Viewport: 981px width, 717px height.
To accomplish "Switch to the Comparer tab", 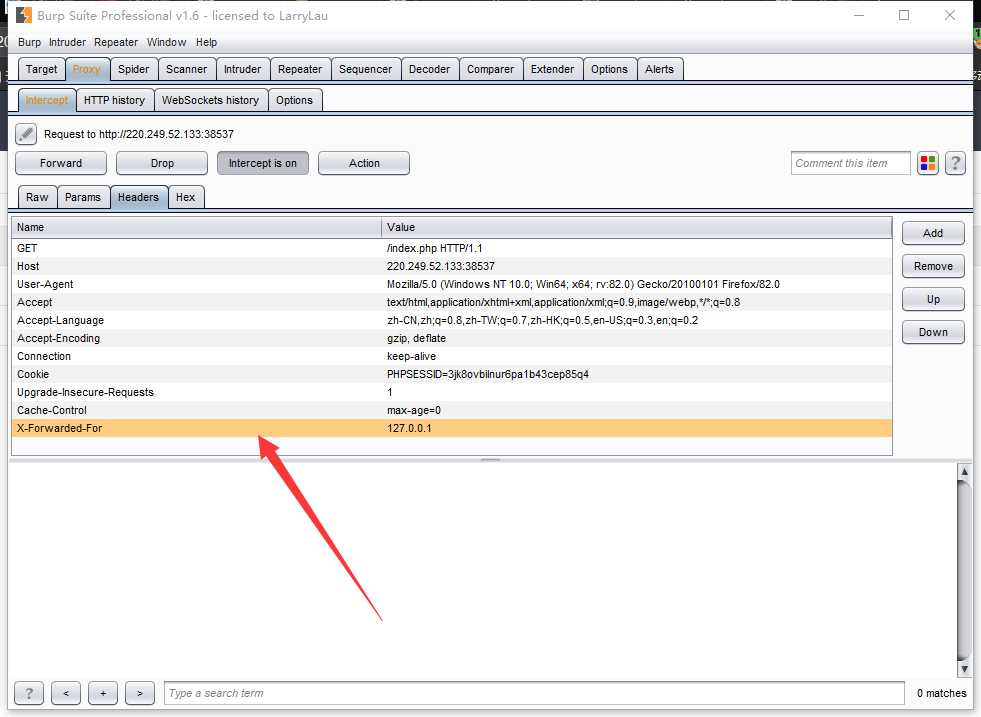I will coord(490,69).
